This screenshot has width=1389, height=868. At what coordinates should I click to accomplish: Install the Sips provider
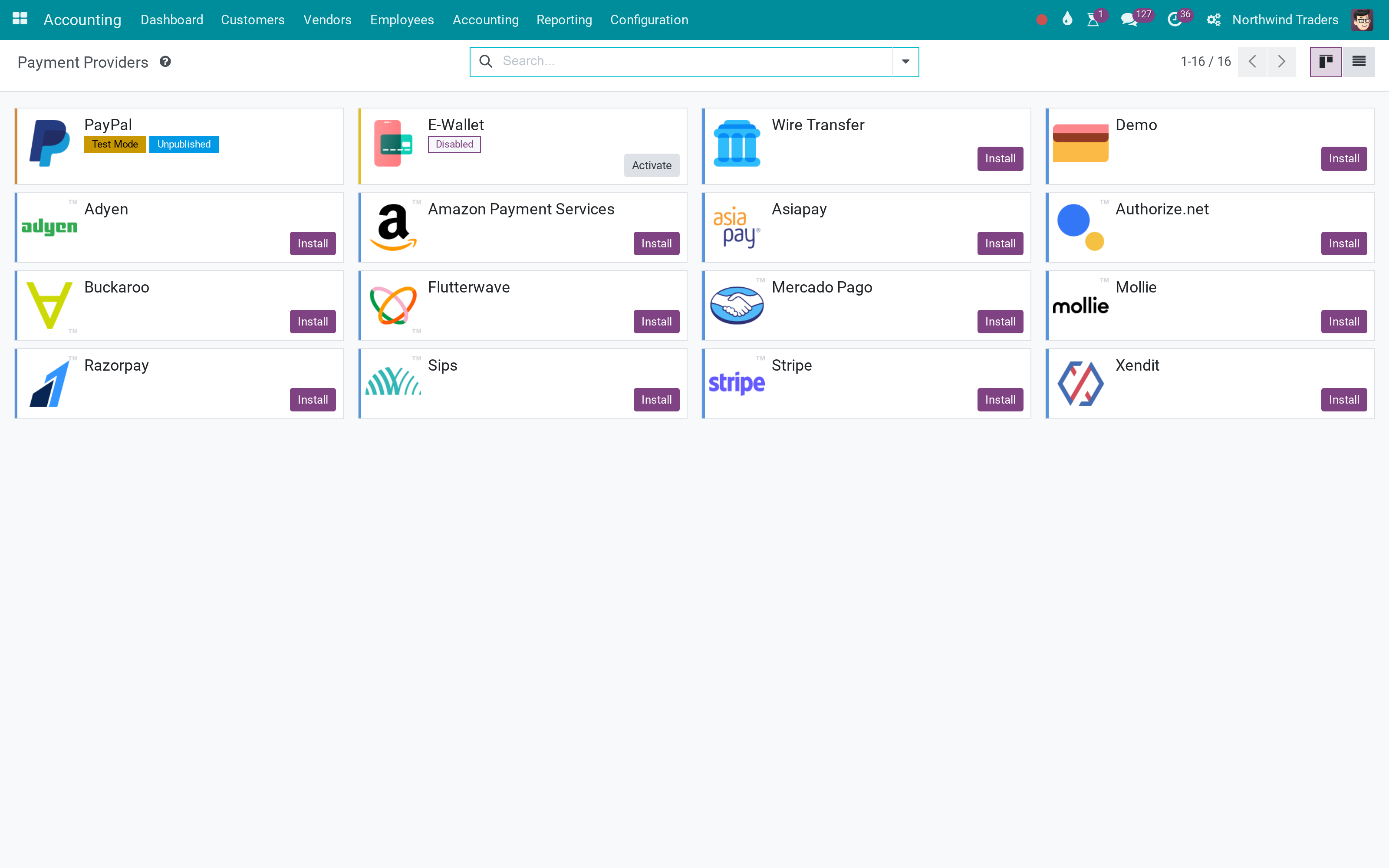pyautogui.click(x=657, y=400)
